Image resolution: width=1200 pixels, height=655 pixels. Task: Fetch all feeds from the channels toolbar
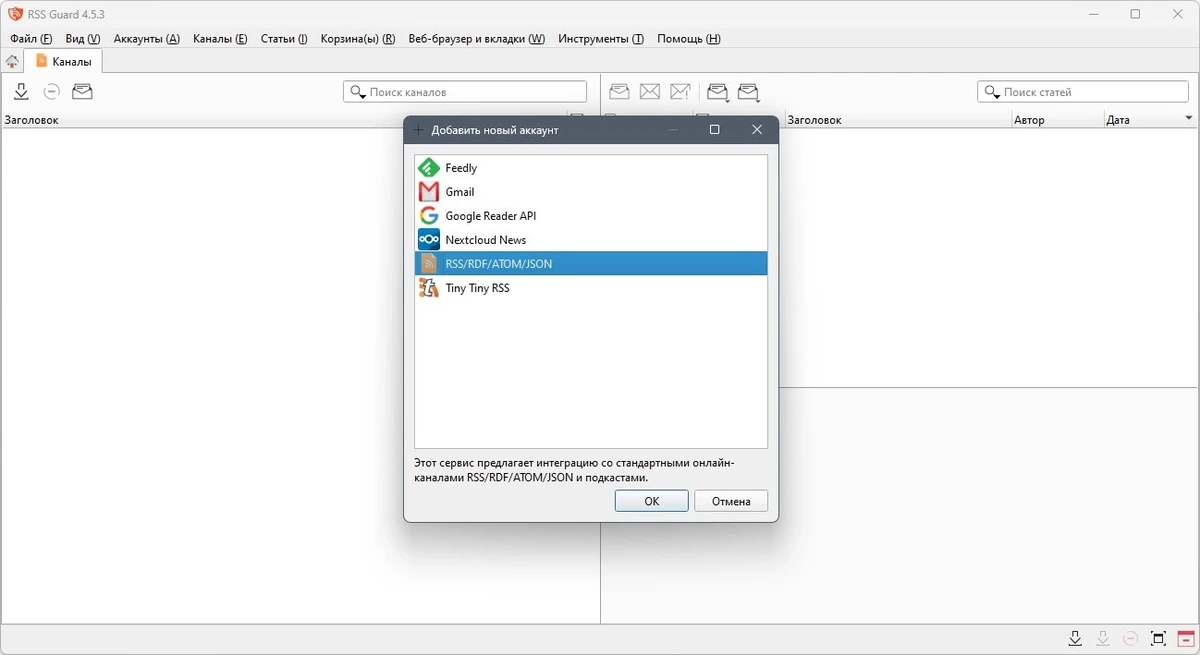click(21, 92)
